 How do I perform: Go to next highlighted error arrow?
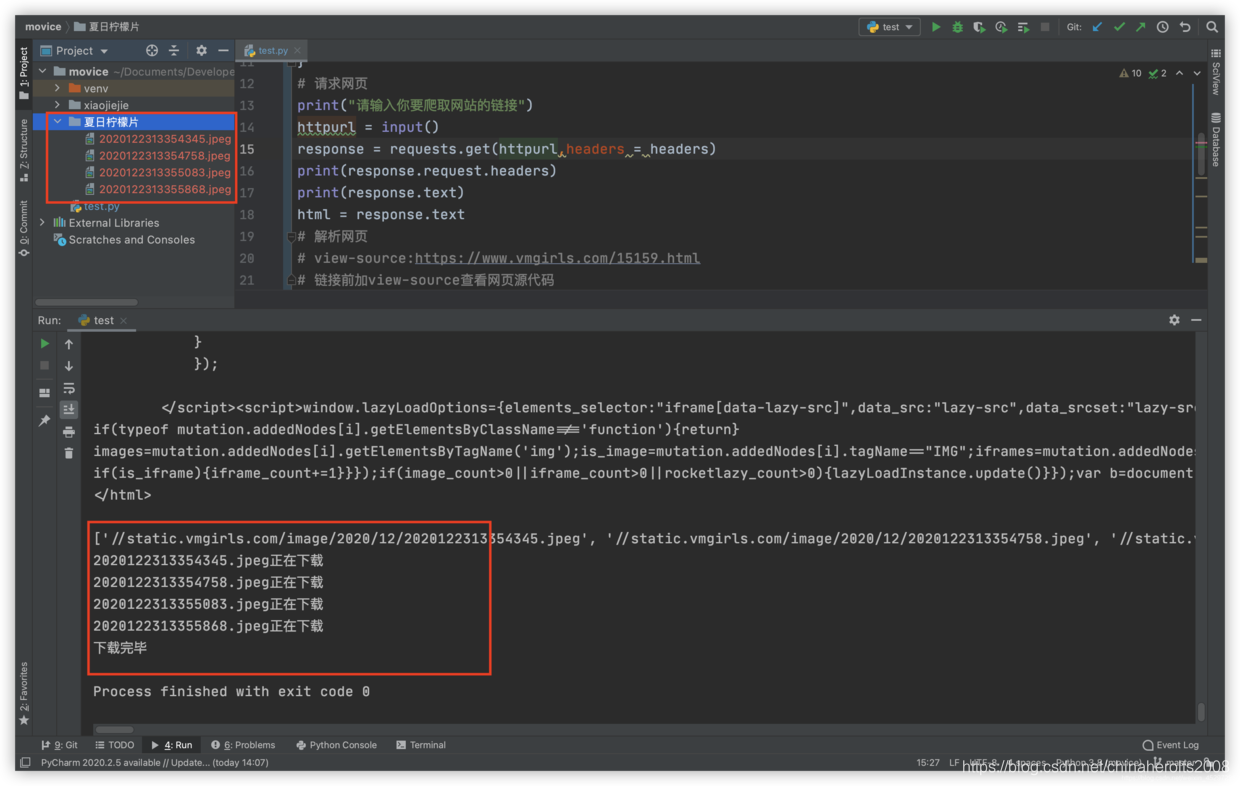[1197, 73]
